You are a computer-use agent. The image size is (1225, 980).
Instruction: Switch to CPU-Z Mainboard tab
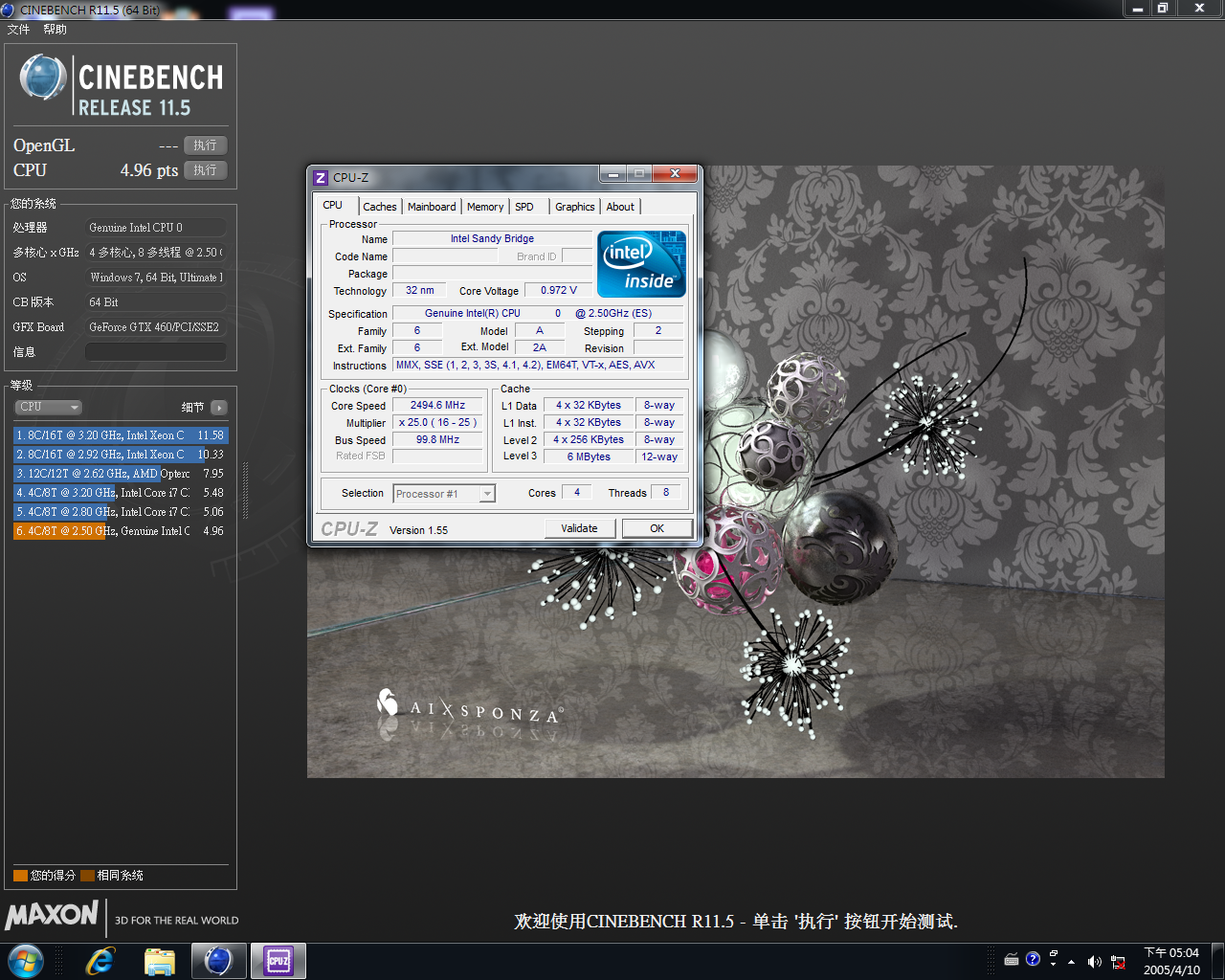[432, 207]
